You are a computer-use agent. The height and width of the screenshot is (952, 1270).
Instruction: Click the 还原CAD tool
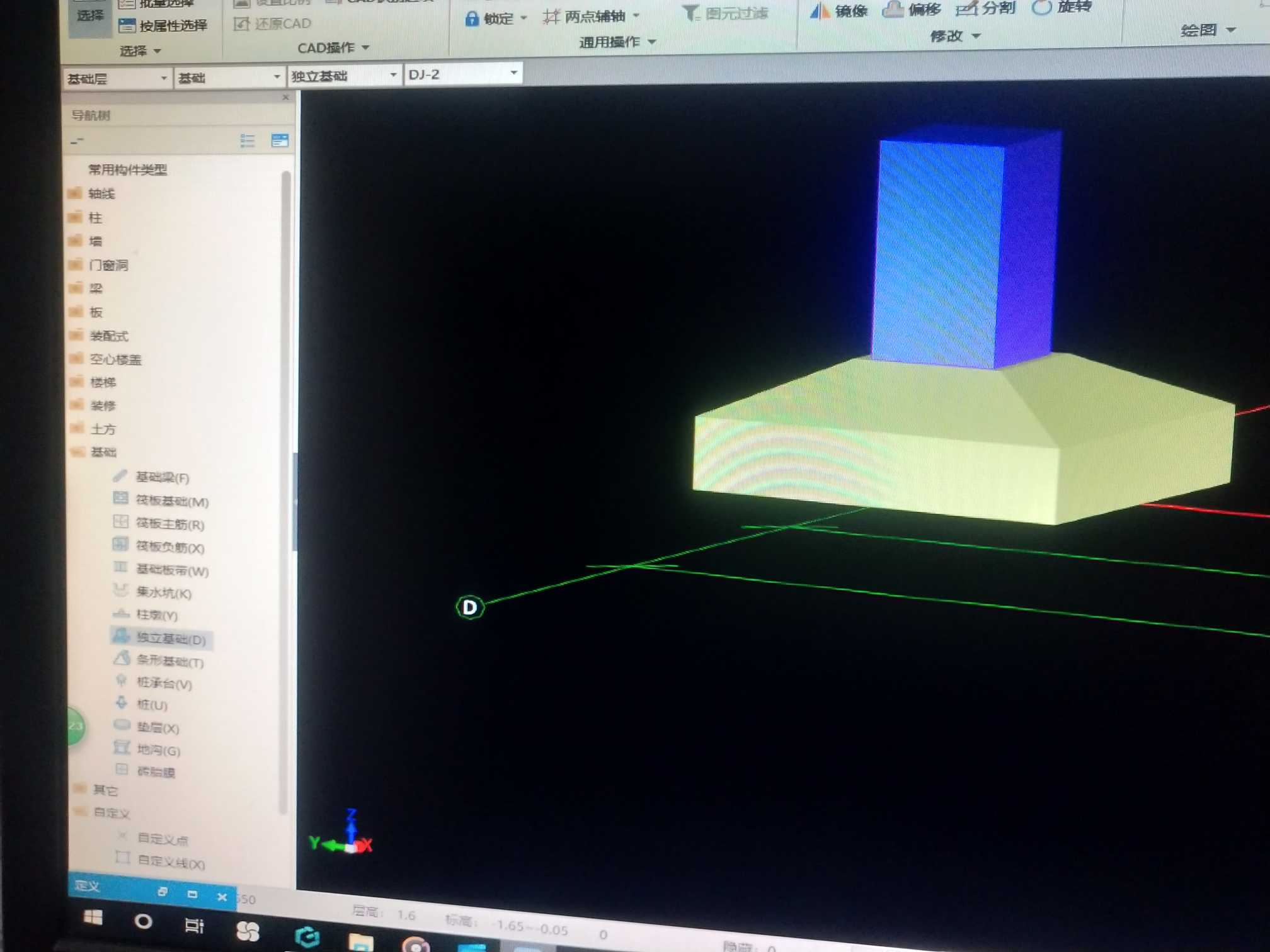(x=272, y=24)
